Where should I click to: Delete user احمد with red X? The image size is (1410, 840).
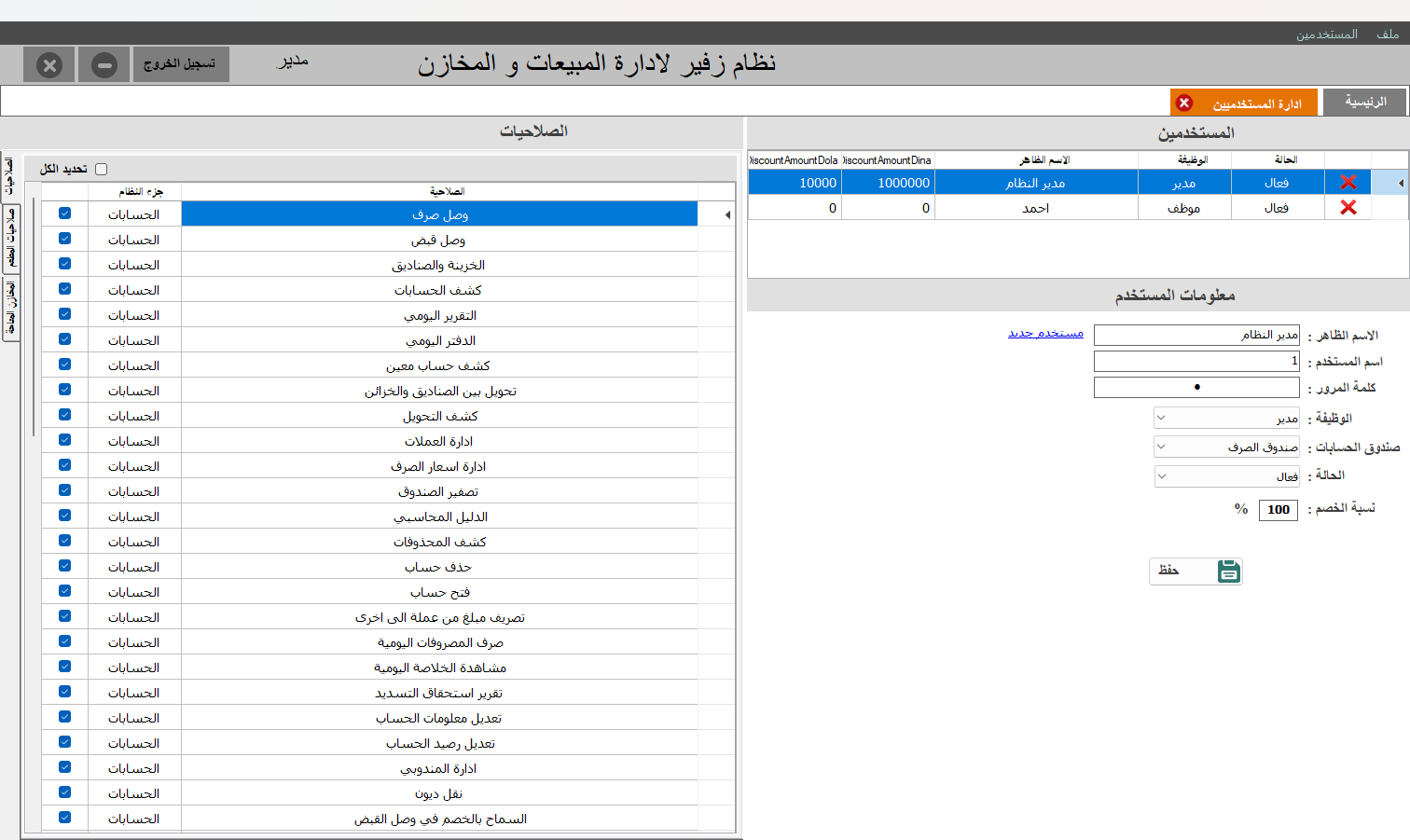click(x=1348, y=208)
